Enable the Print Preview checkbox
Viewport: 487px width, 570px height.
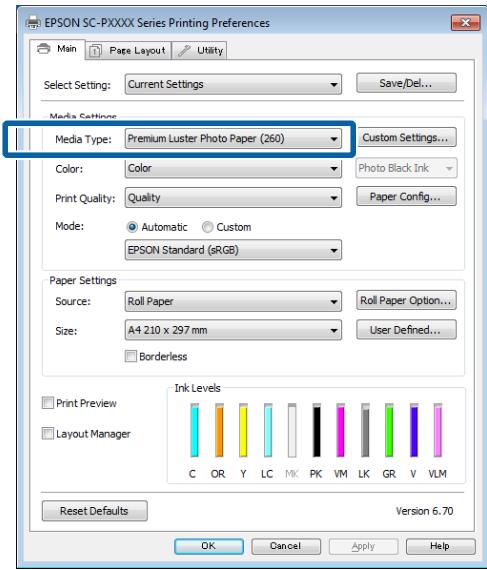79,403
